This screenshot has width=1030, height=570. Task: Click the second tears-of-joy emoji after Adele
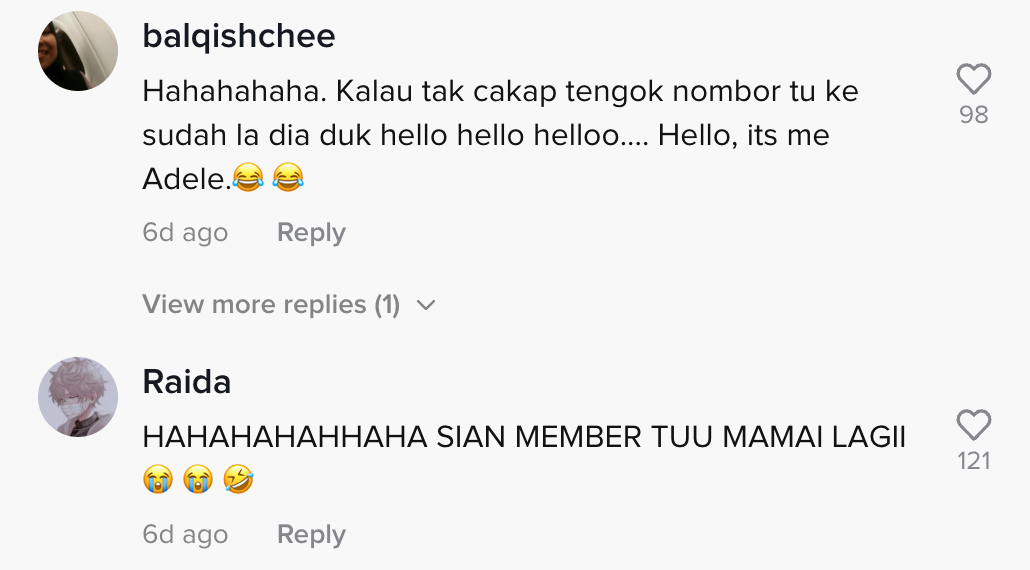click(288, 179)
